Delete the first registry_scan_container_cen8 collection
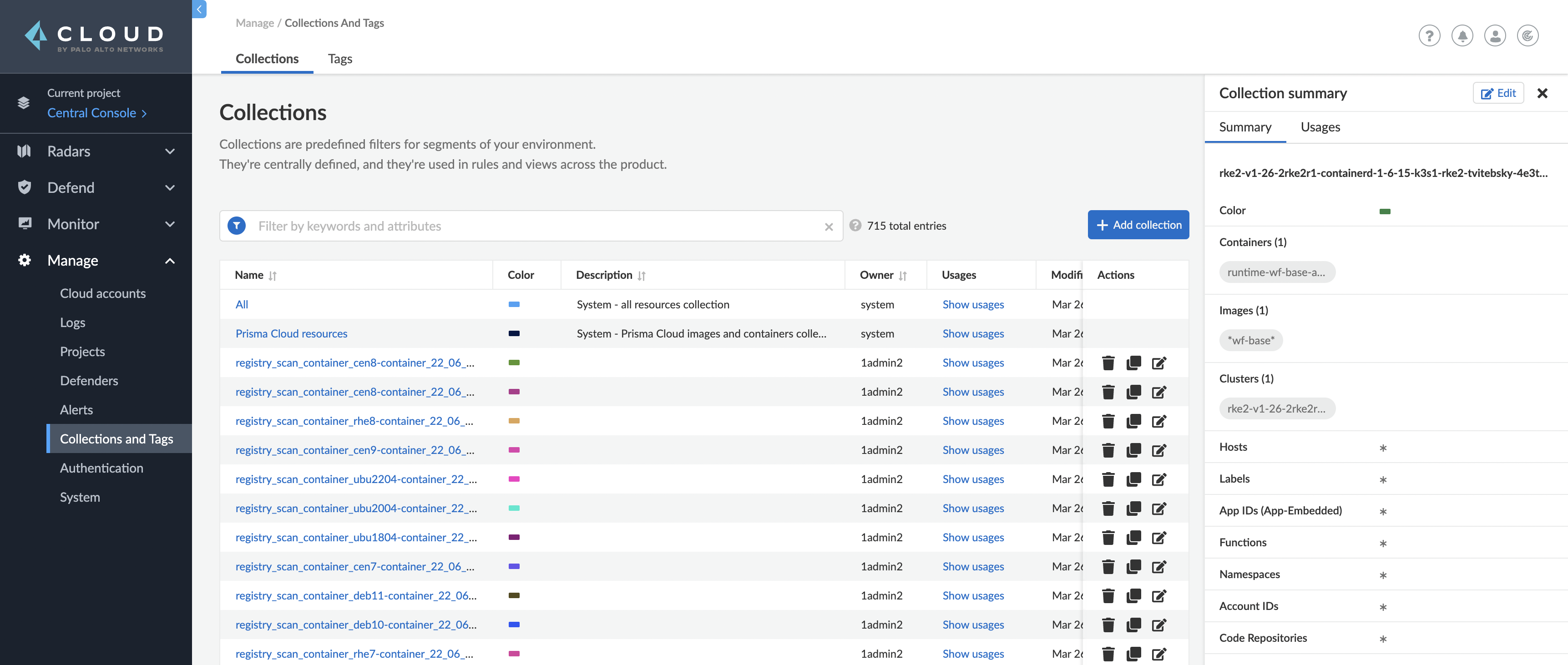Viewport: 1568px width, 665px height. point(1108,363)
